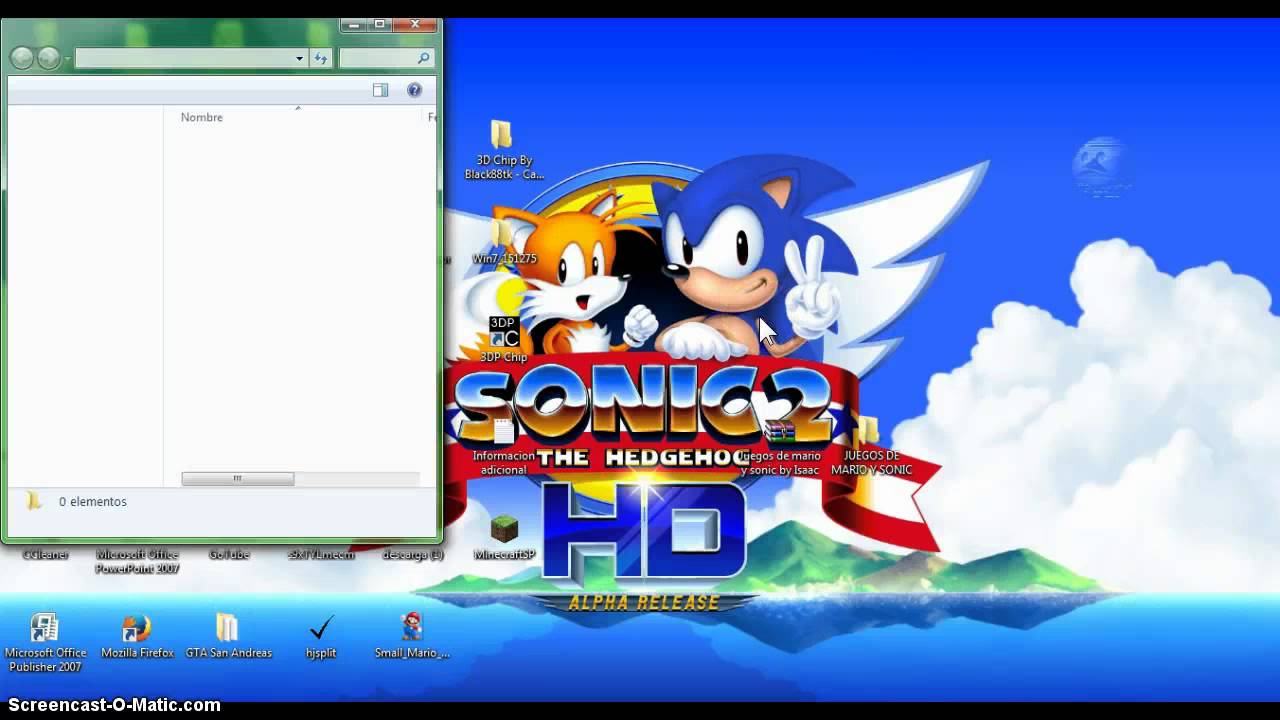Screen dimensions: 1280x720
Task: Toggle the Explorer preview pane button
Action: [380, 90]
